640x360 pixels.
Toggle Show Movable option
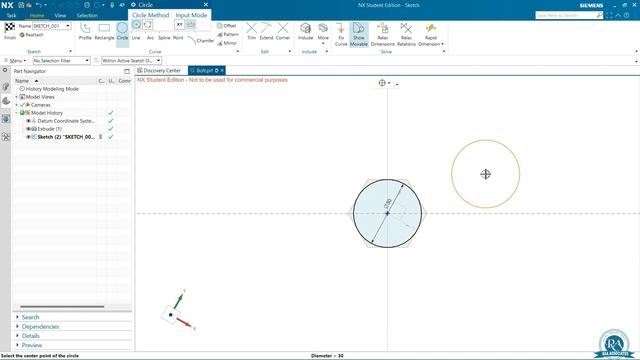point(358,34)
